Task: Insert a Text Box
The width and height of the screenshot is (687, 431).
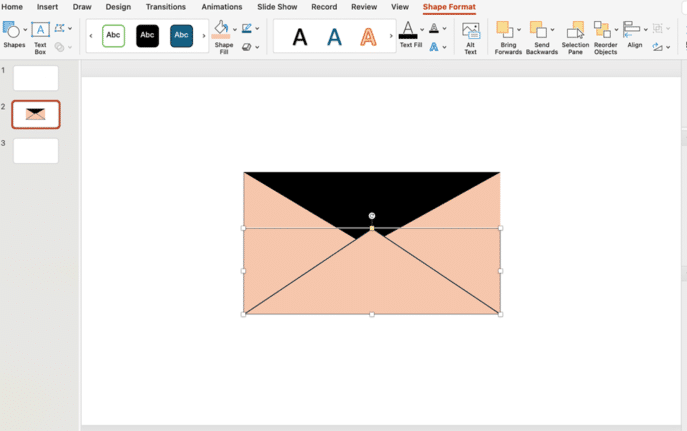Action: click(40, 31)
